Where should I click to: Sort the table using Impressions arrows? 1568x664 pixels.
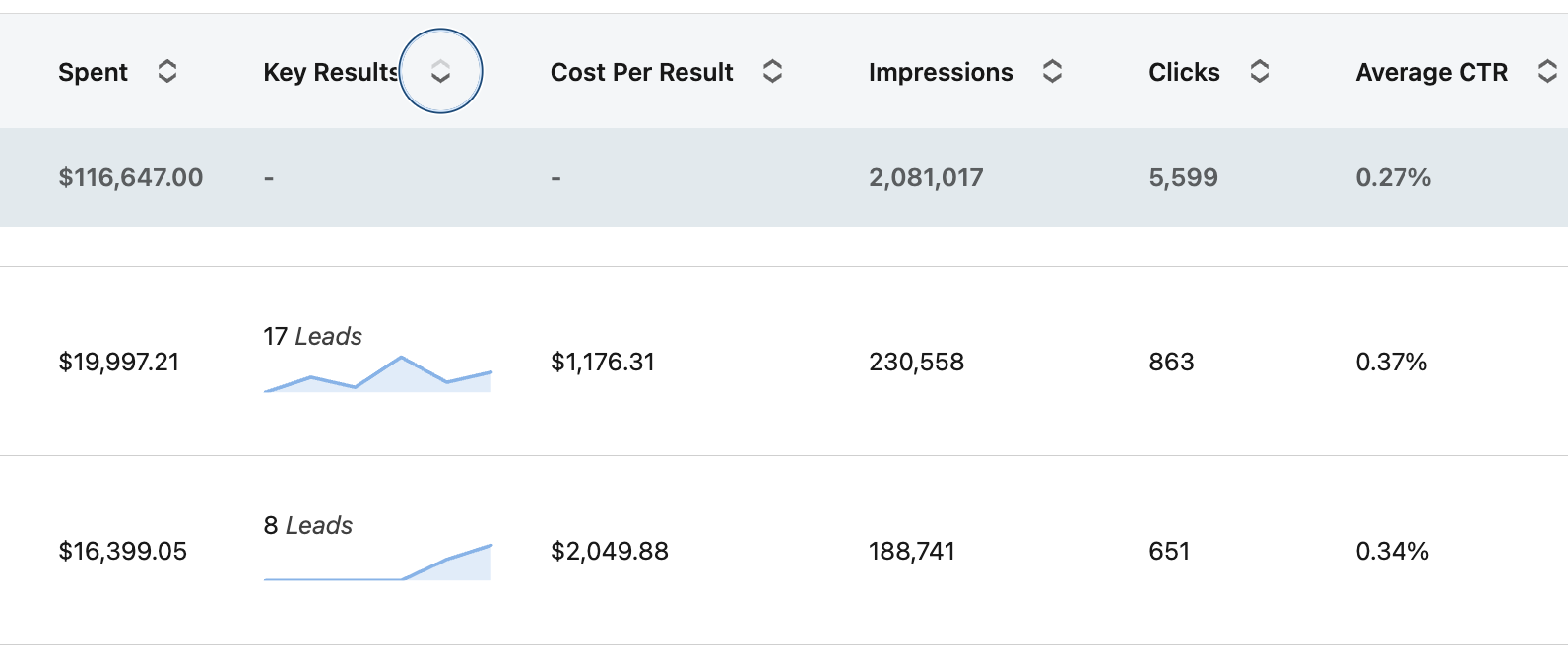tap(1052, 71)
